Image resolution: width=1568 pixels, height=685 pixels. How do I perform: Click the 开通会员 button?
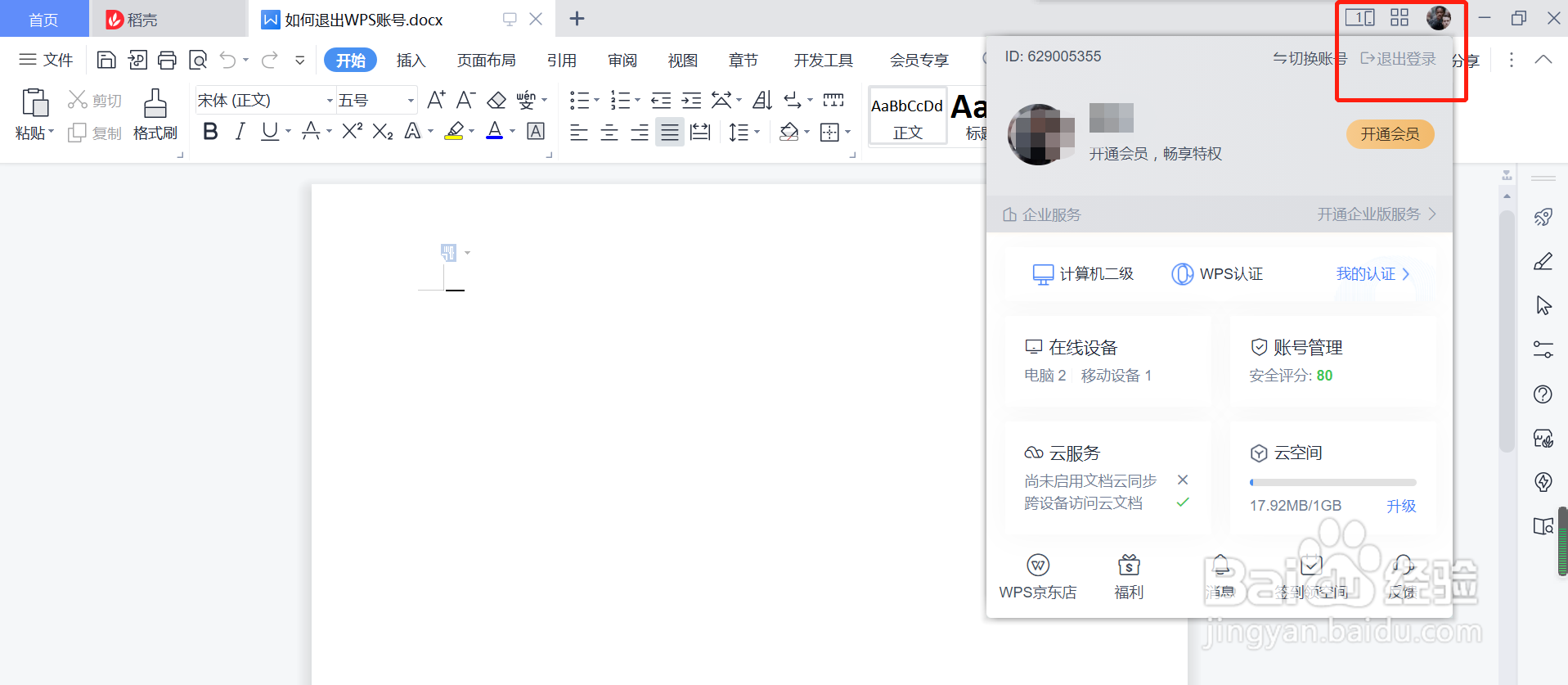pyautogui.click(x=1390, y=133)
